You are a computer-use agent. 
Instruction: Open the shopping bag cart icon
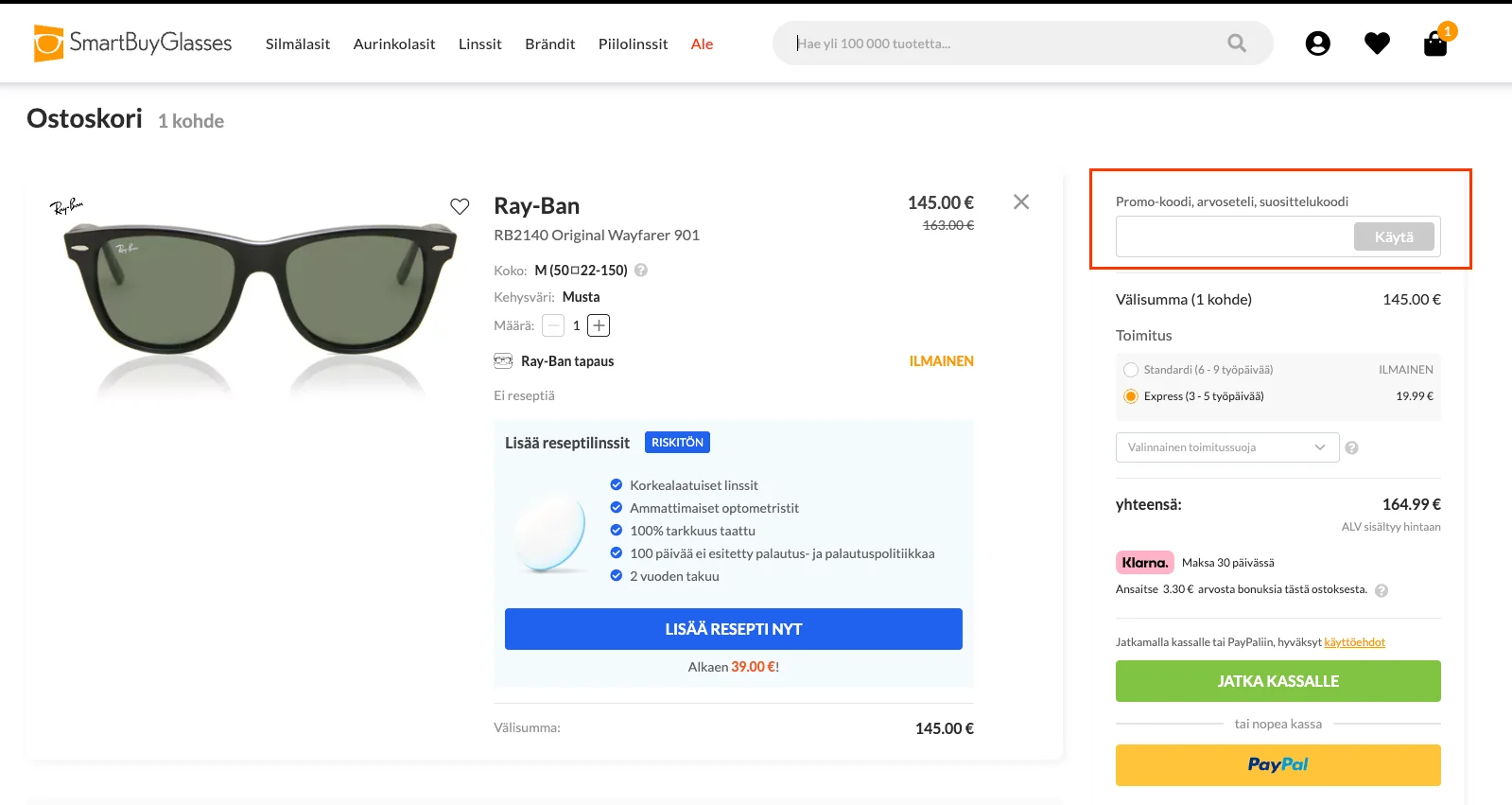coord(1435,44)
